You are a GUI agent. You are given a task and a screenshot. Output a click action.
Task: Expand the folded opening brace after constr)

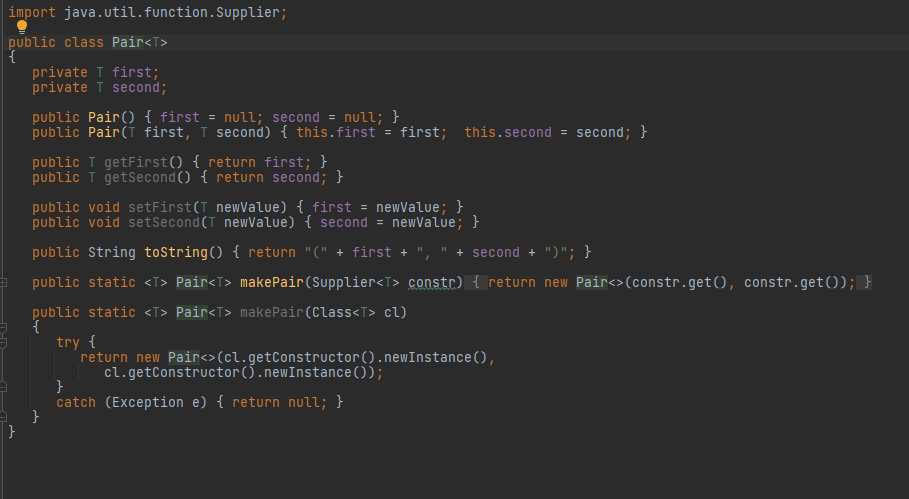click(475, 282)
